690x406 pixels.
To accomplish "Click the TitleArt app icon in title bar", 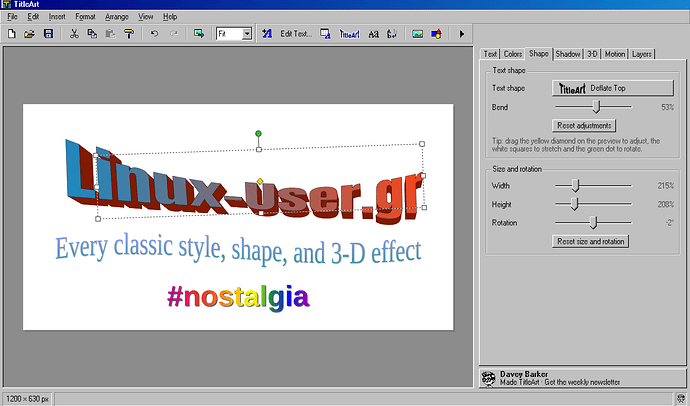I will click(6, 4).
